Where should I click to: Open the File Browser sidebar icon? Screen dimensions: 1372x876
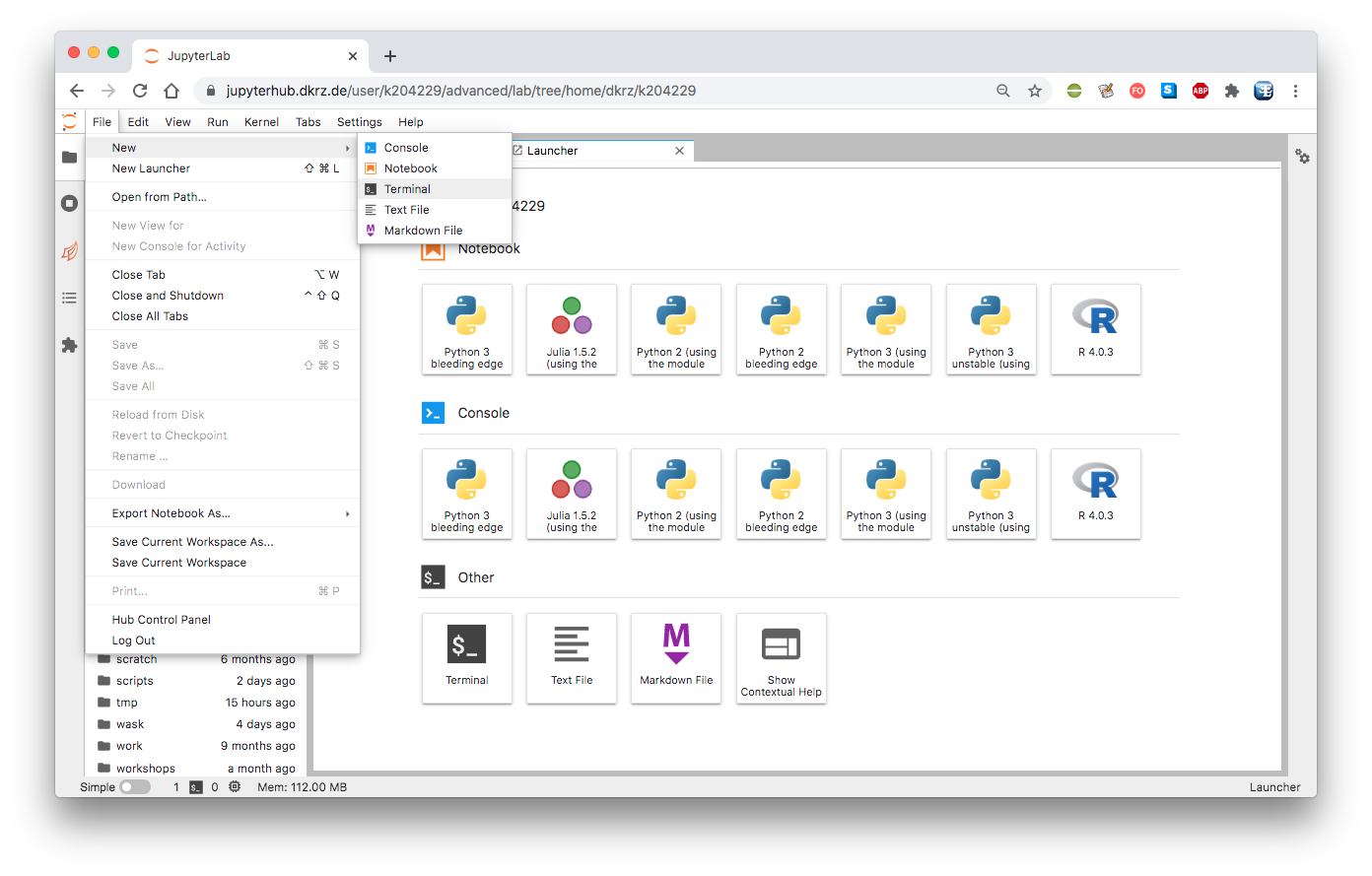pyautogui.click(x=69, y=158)
